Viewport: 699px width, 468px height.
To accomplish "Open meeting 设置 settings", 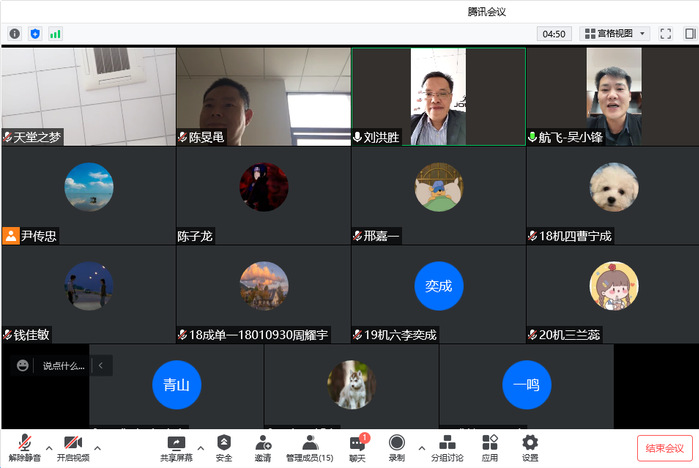I will pyautogui.click(x=530, y=446).
